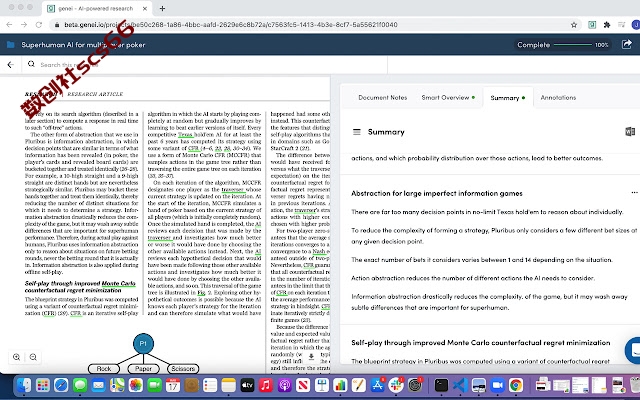Image resolution: width=640 pixels, height=400 pixels.
Task: Switch to Document Notes tab
Action: pyautogui.click(x=382, y=98)
